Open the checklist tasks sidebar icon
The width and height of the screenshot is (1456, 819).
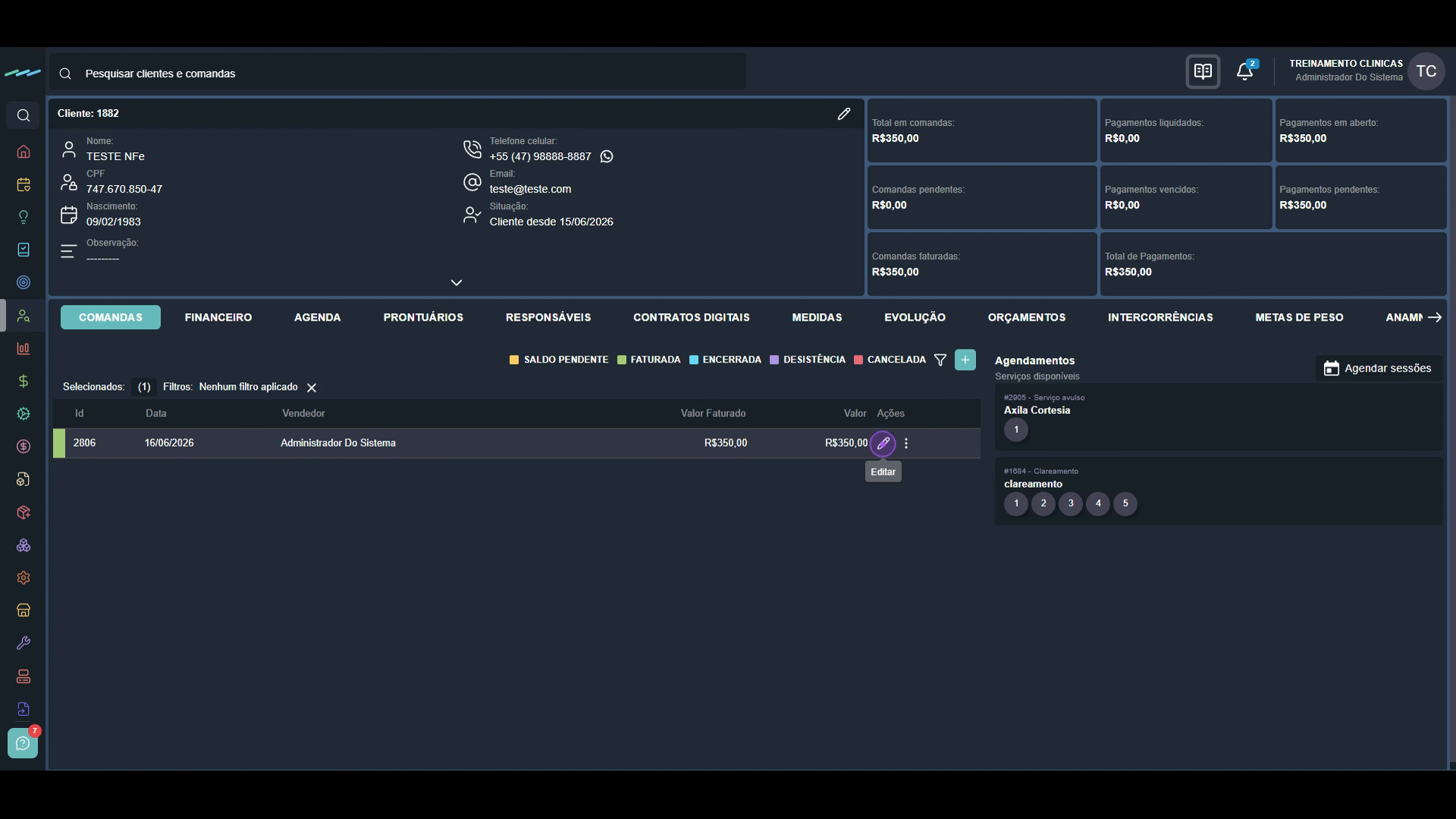(x=24, y=249)
